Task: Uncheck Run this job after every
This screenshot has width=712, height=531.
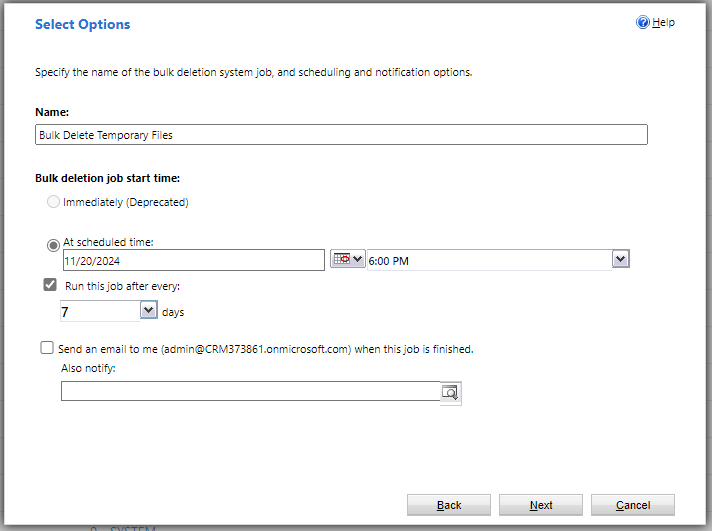Action: 50,285
